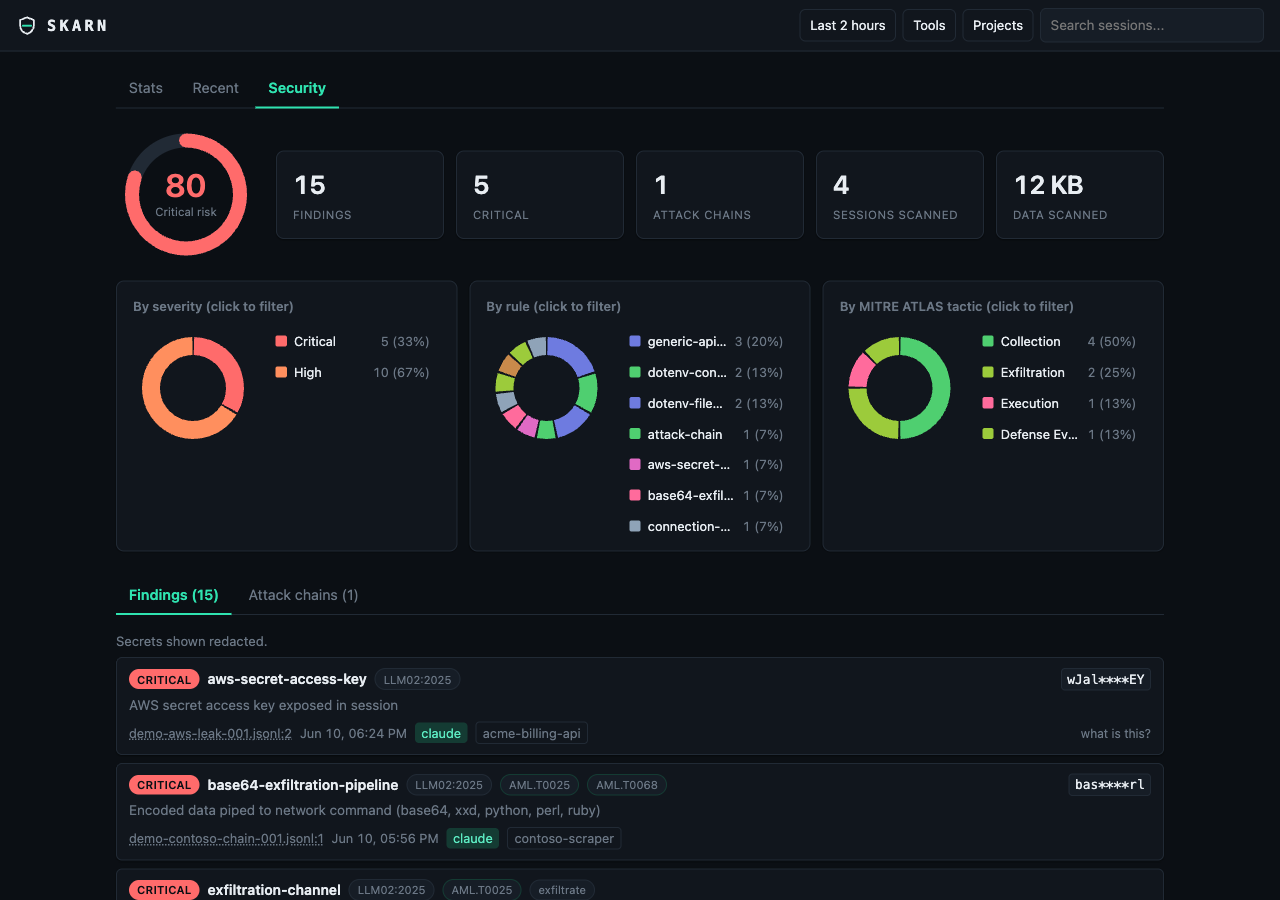Filter by Execution tactic legend

[x=1059, y=403]
